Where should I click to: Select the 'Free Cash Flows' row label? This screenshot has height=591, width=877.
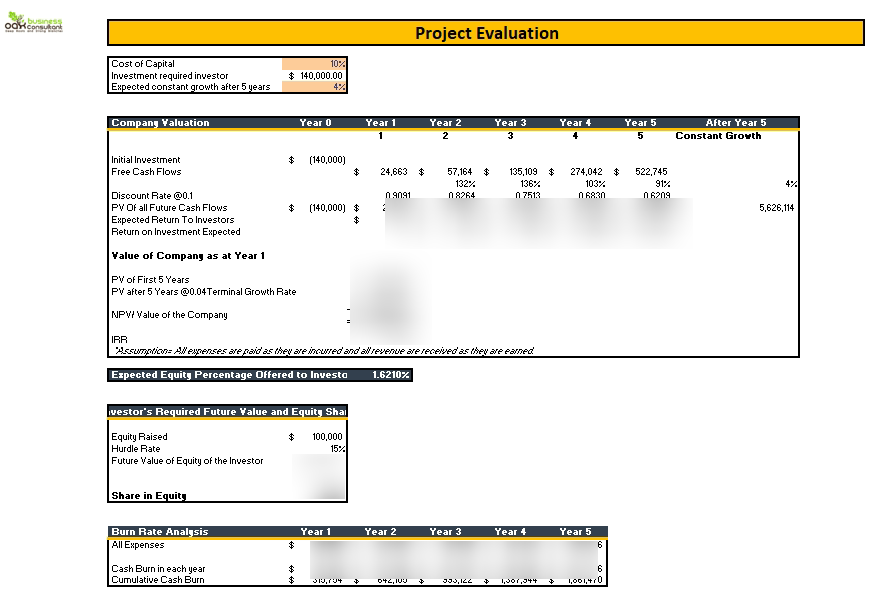tap(146, 172)
